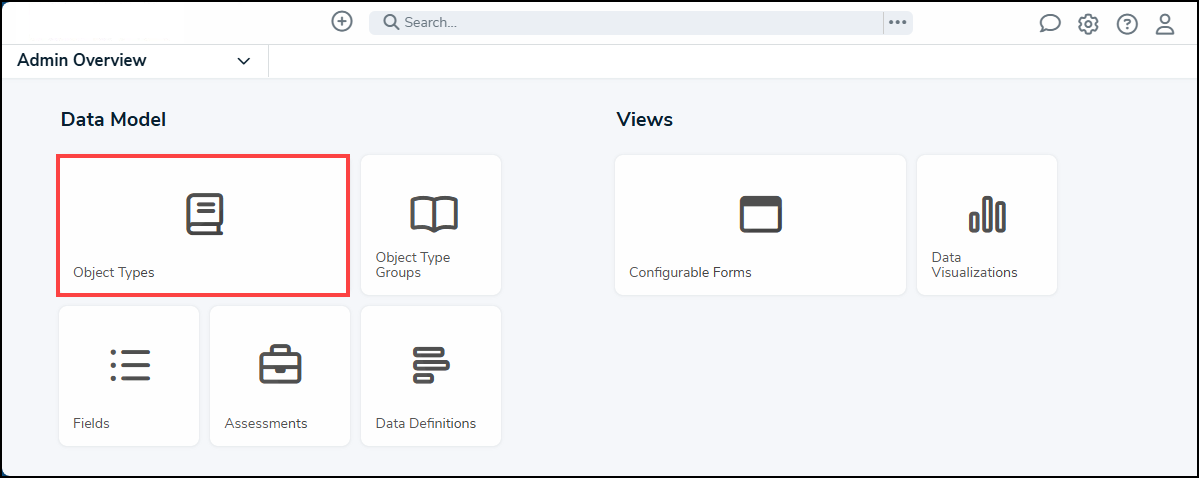Image resolution: width=1199 pixels, height=478 pixels.
Task: Click into the Search field
Action: pyautogui.click(x=630, y=22)
